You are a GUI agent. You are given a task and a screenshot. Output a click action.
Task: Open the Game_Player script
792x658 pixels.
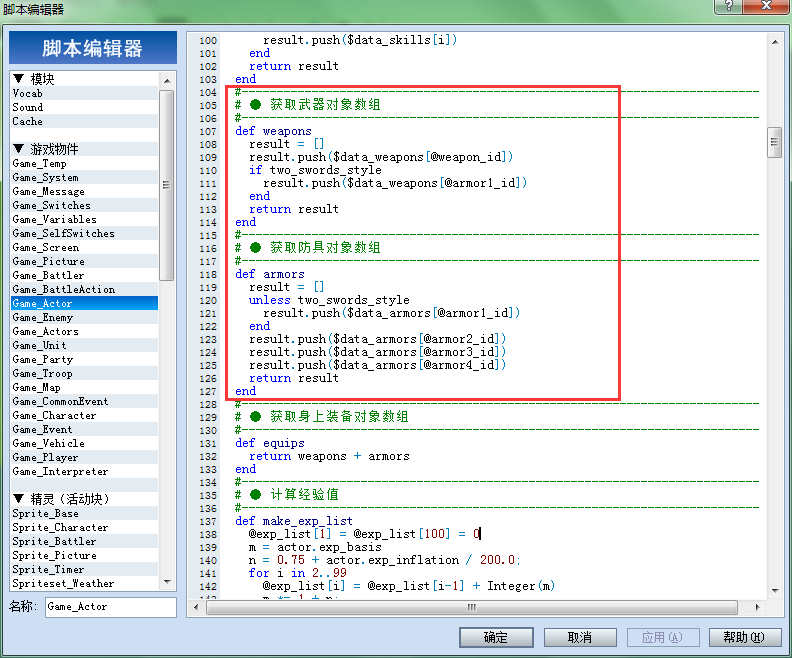(x=84, y=458)
